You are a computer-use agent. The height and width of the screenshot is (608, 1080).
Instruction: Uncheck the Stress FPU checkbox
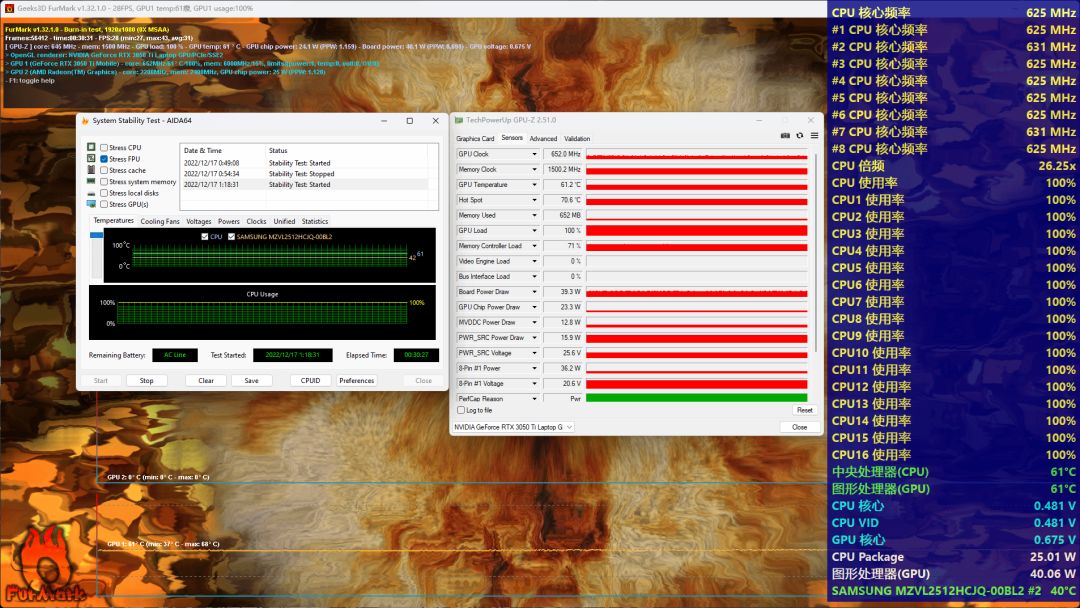tap(104, 159)
